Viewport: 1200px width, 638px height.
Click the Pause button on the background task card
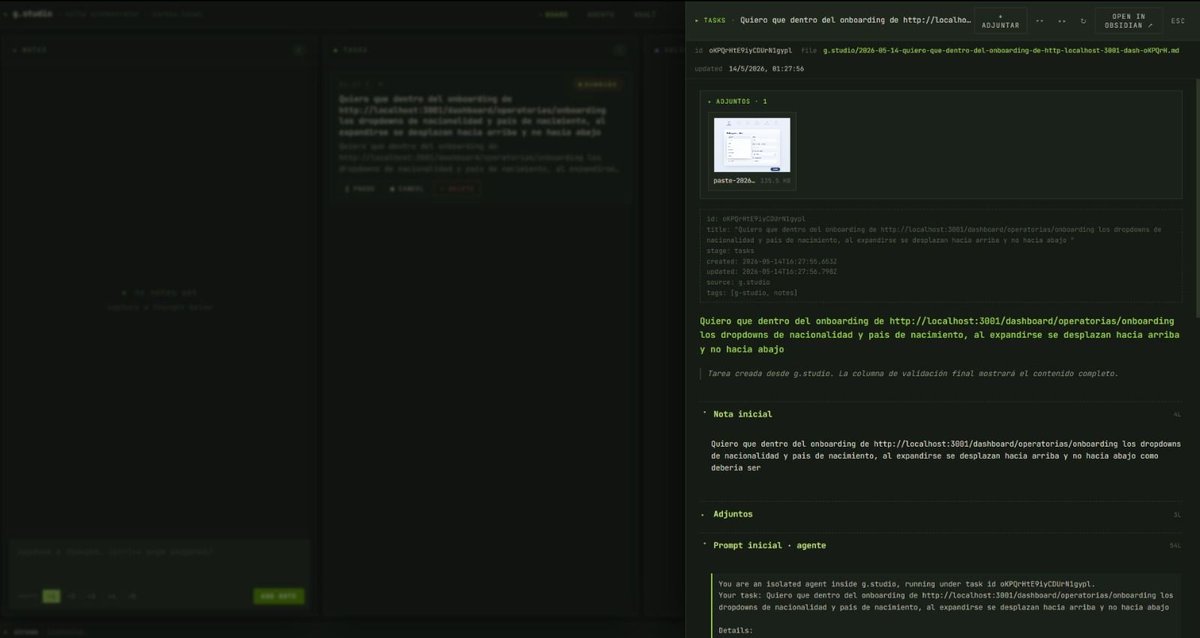pos(359,188)
